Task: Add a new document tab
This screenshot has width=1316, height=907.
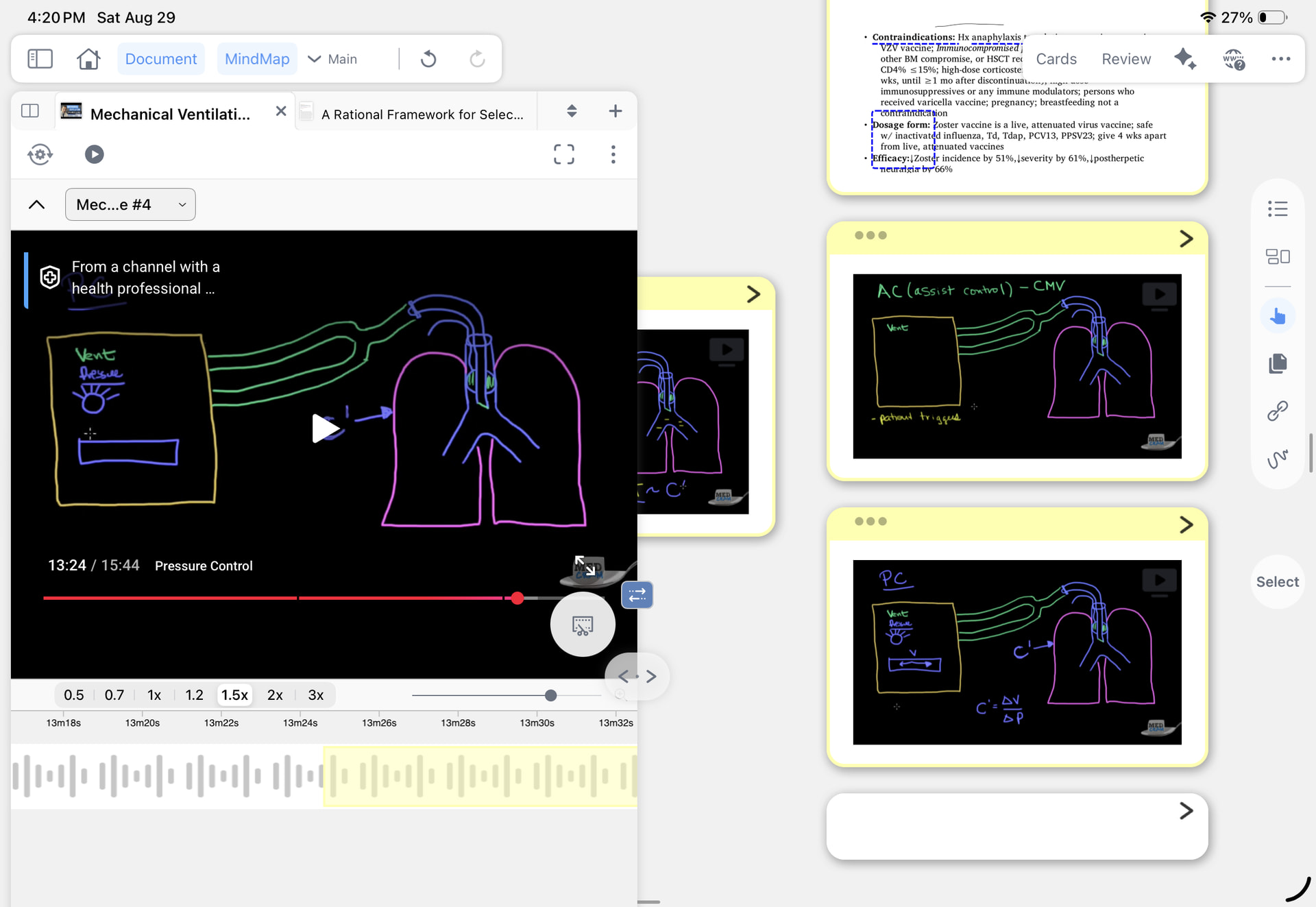Action: (x=616, y=111)
